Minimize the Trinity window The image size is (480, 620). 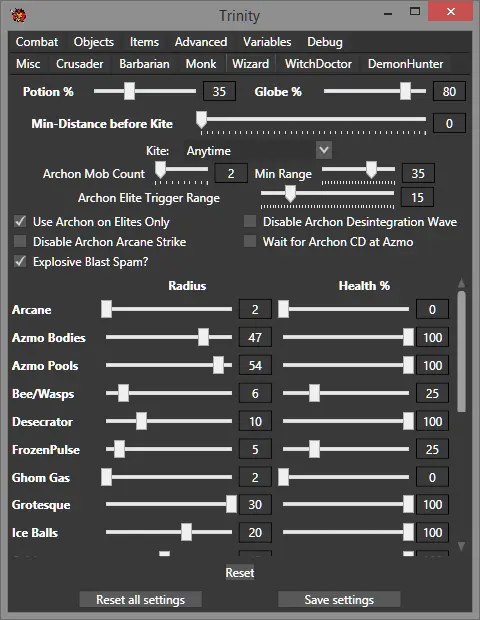tap(388, 13)
